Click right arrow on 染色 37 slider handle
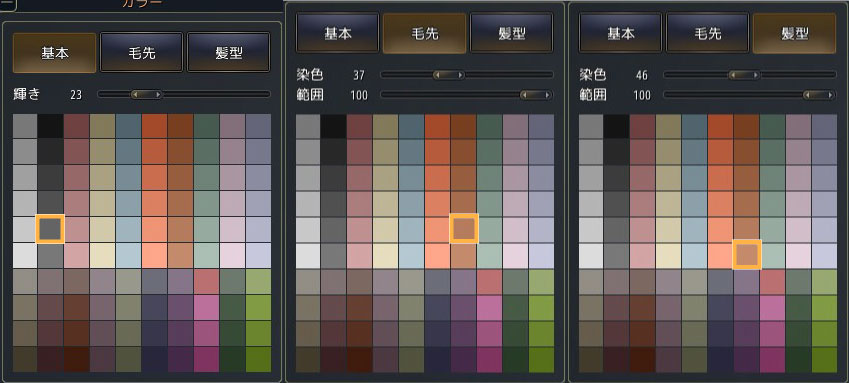The width and height of the screenshot is (849, 383). coord(460,75)
